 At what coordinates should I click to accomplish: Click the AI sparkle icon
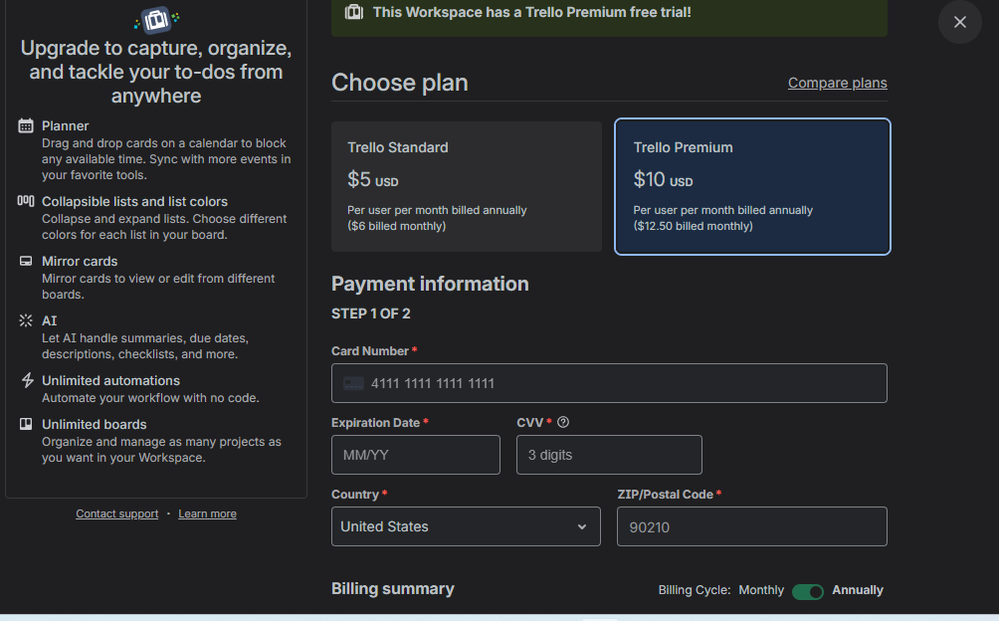click(x=26, y=321)
